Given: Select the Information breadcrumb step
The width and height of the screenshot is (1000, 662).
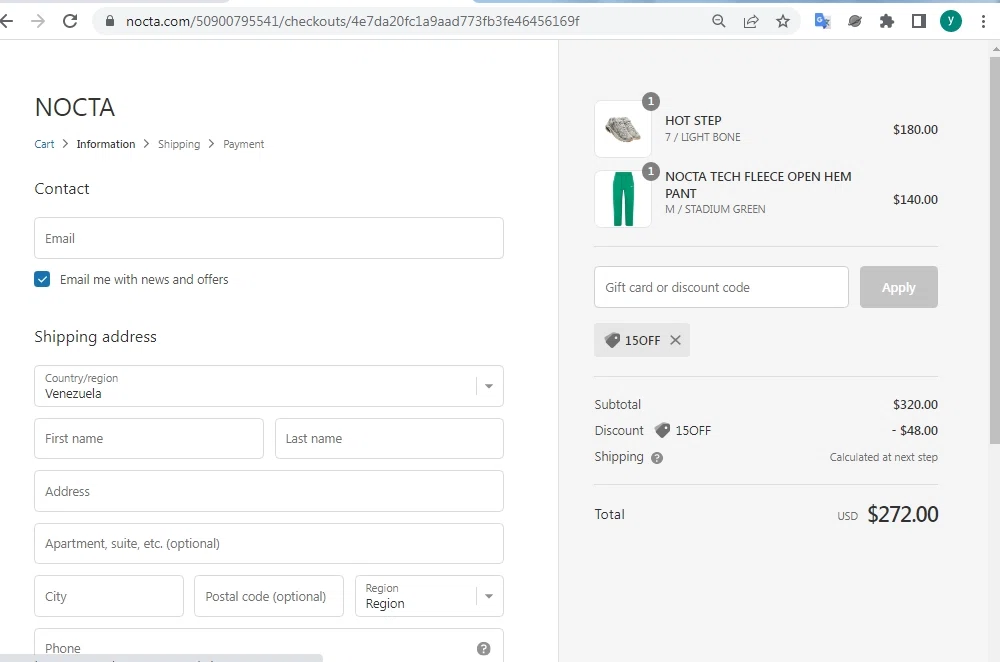Looking at the screenshot, I should coord(106,144).
